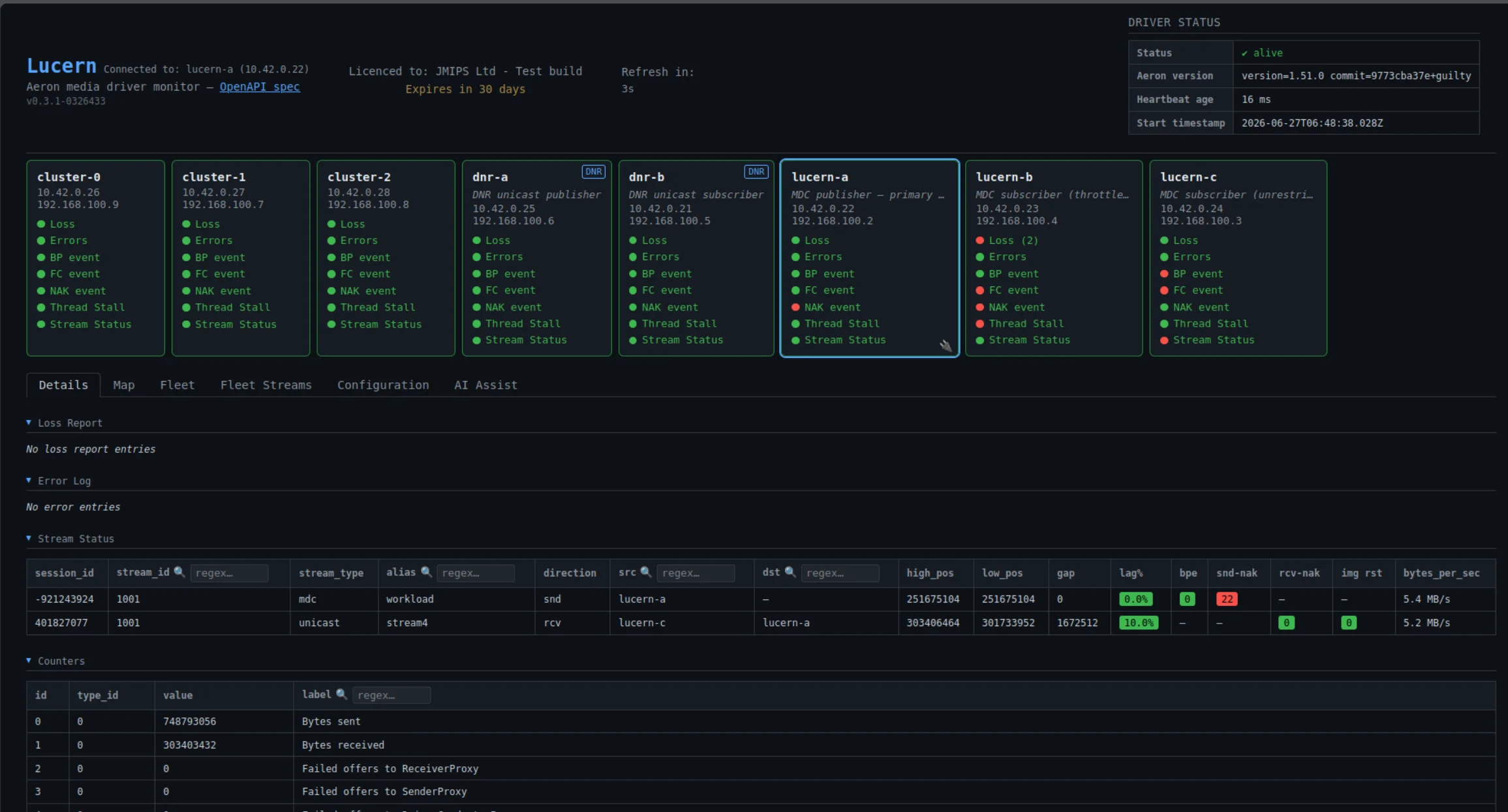Open the AI Assist tab
The height and width of the screenshot is (812, 1508).
coord(485,385)
